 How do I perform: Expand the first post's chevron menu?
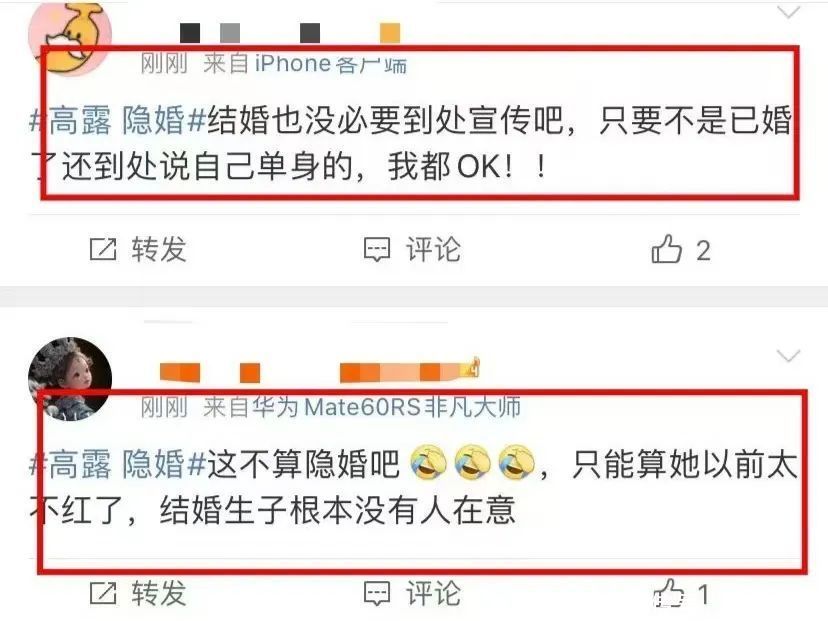pos(788,12)
